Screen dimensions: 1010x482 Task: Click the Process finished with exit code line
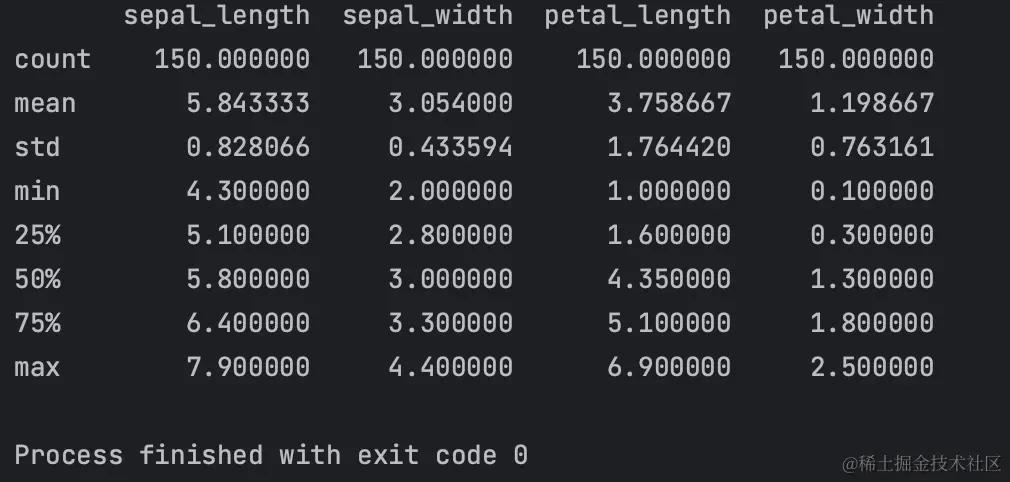(x=271, y=455)
